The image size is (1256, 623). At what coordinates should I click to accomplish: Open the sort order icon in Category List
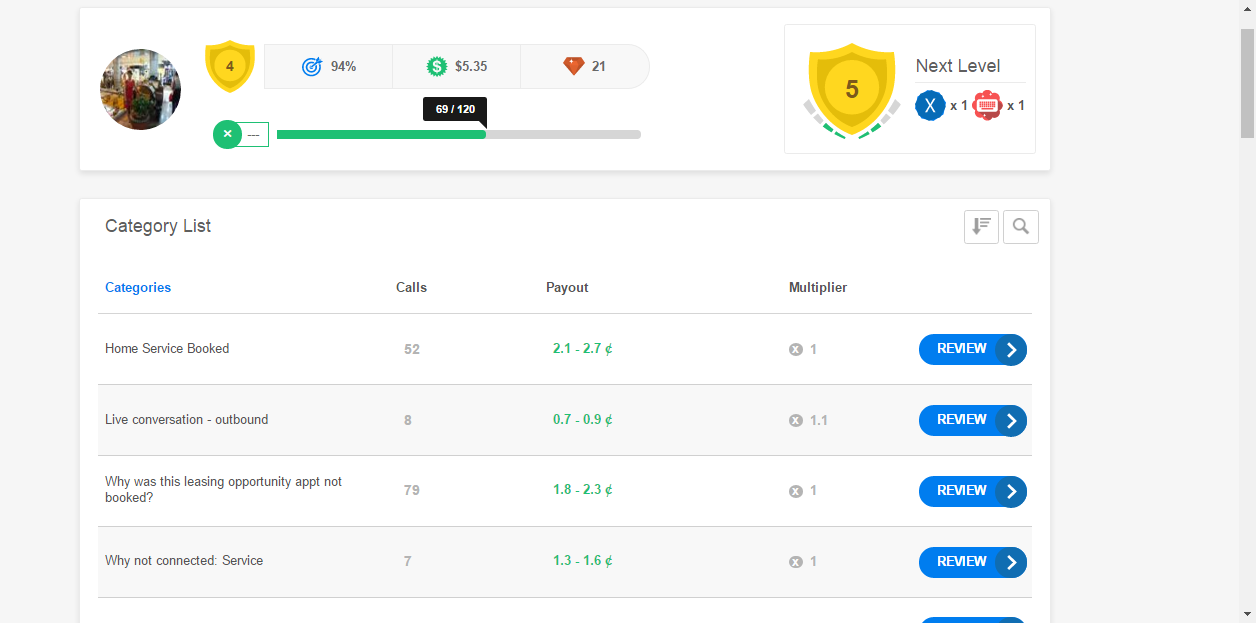click(981, 227)
